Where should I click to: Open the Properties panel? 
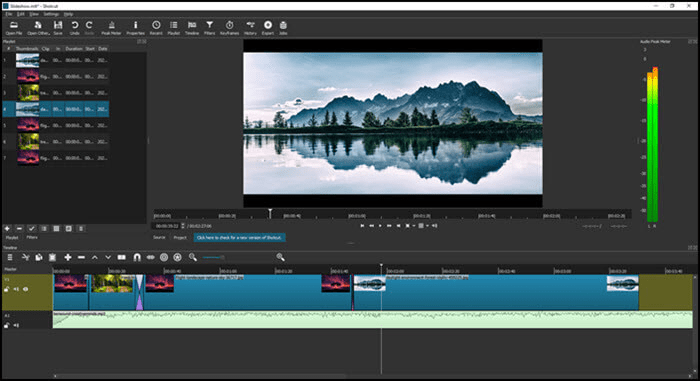coord(135,28)
